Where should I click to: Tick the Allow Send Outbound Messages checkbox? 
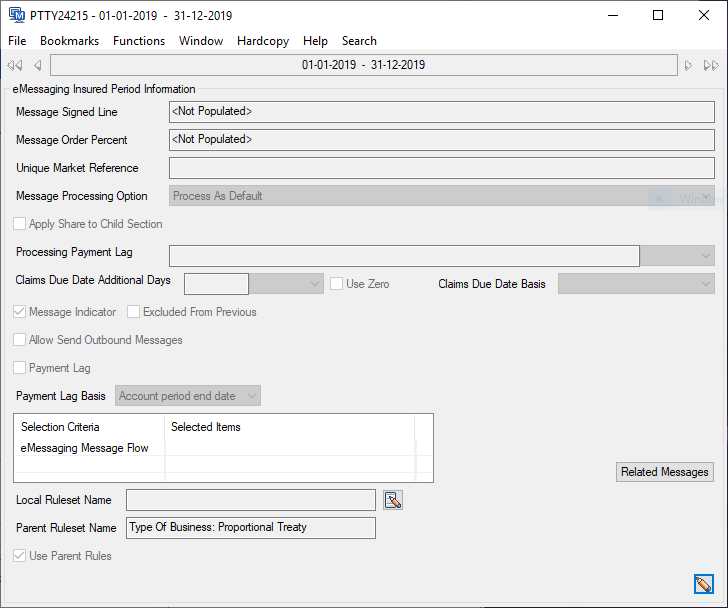[x=20, y=340]
